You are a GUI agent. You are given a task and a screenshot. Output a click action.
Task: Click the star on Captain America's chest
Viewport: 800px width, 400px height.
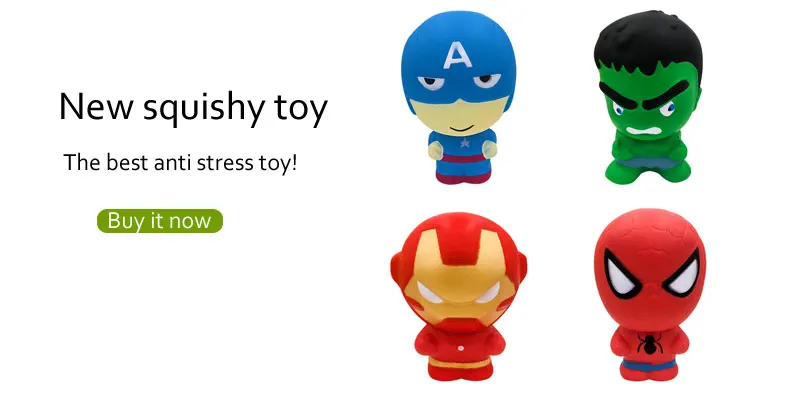tap(464, 142)
